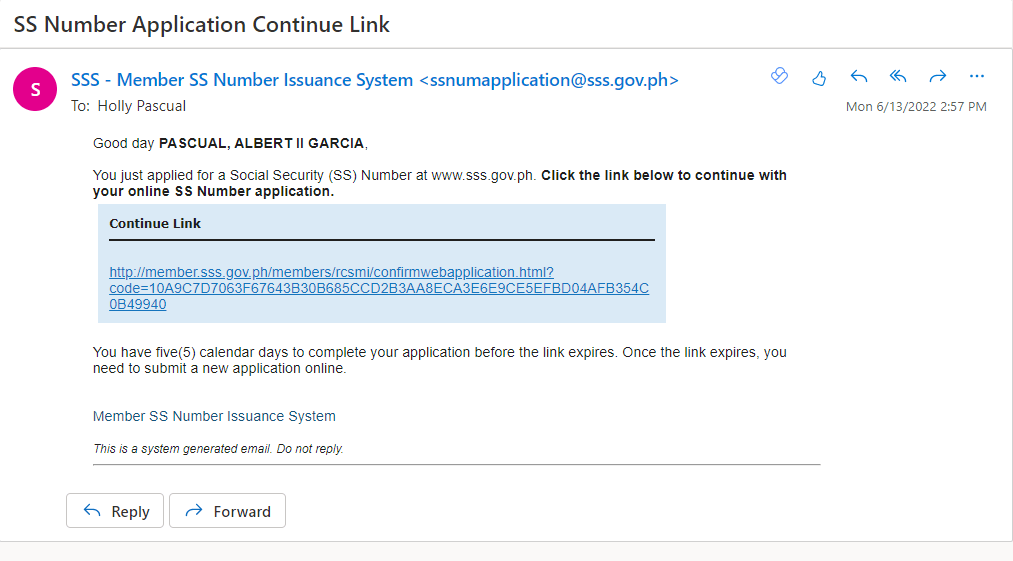Click the Forward button below the message
Image resolution: width=1013 pixels, height=561 pixels.
coord(227,511)
